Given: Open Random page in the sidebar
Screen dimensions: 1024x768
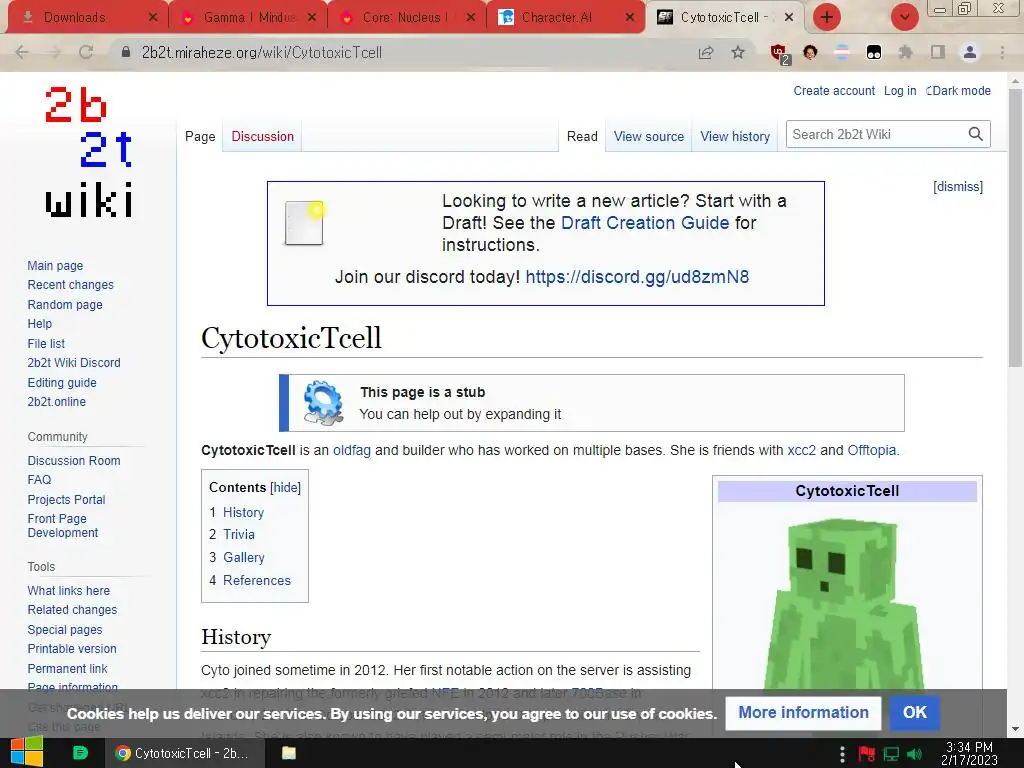Looking at the screenshot, I should pyautogui.click(x=65, y=304).
